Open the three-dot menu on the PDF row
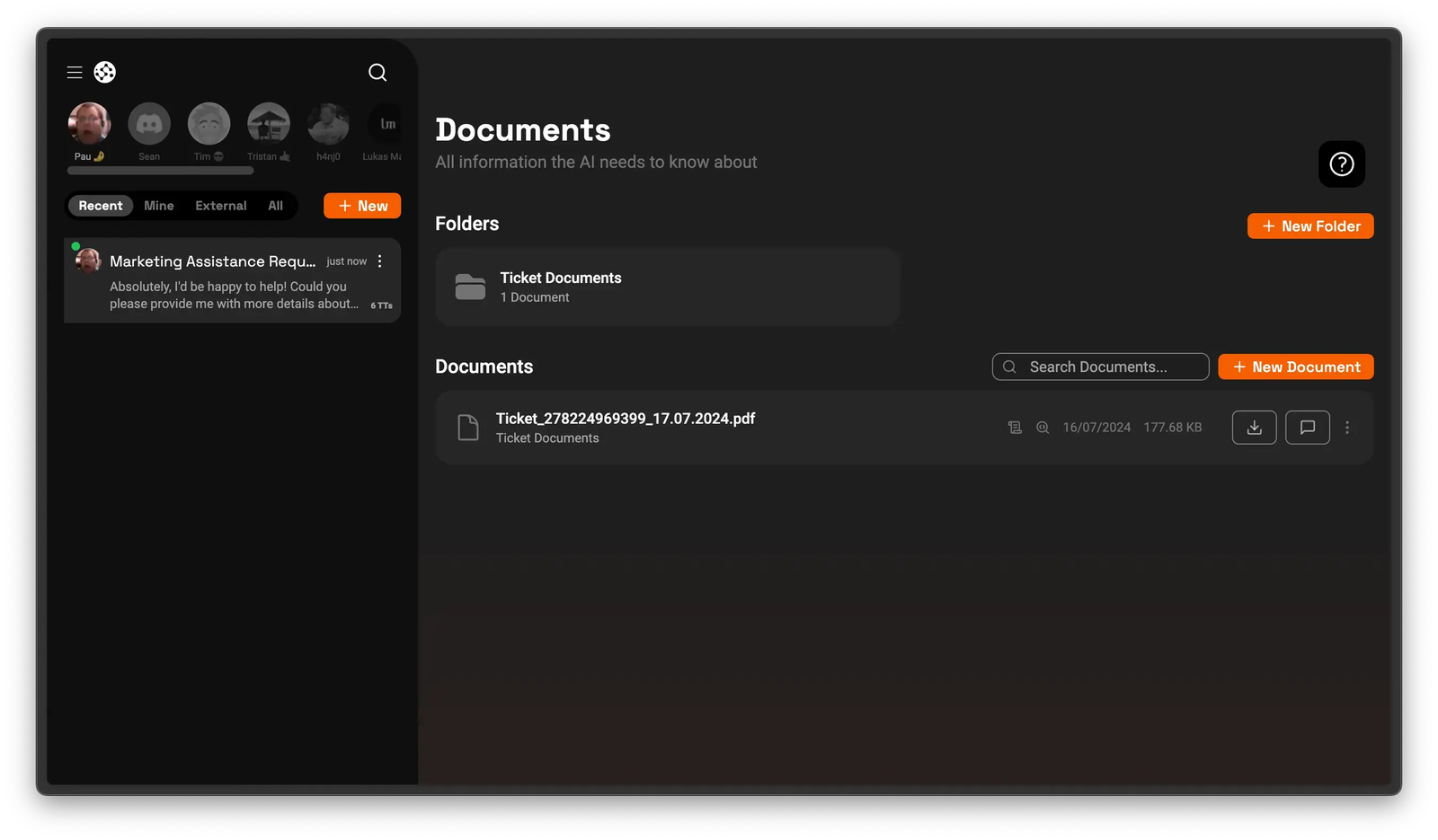This screenshot has width=1438, height=840. tap(1347, 428)
